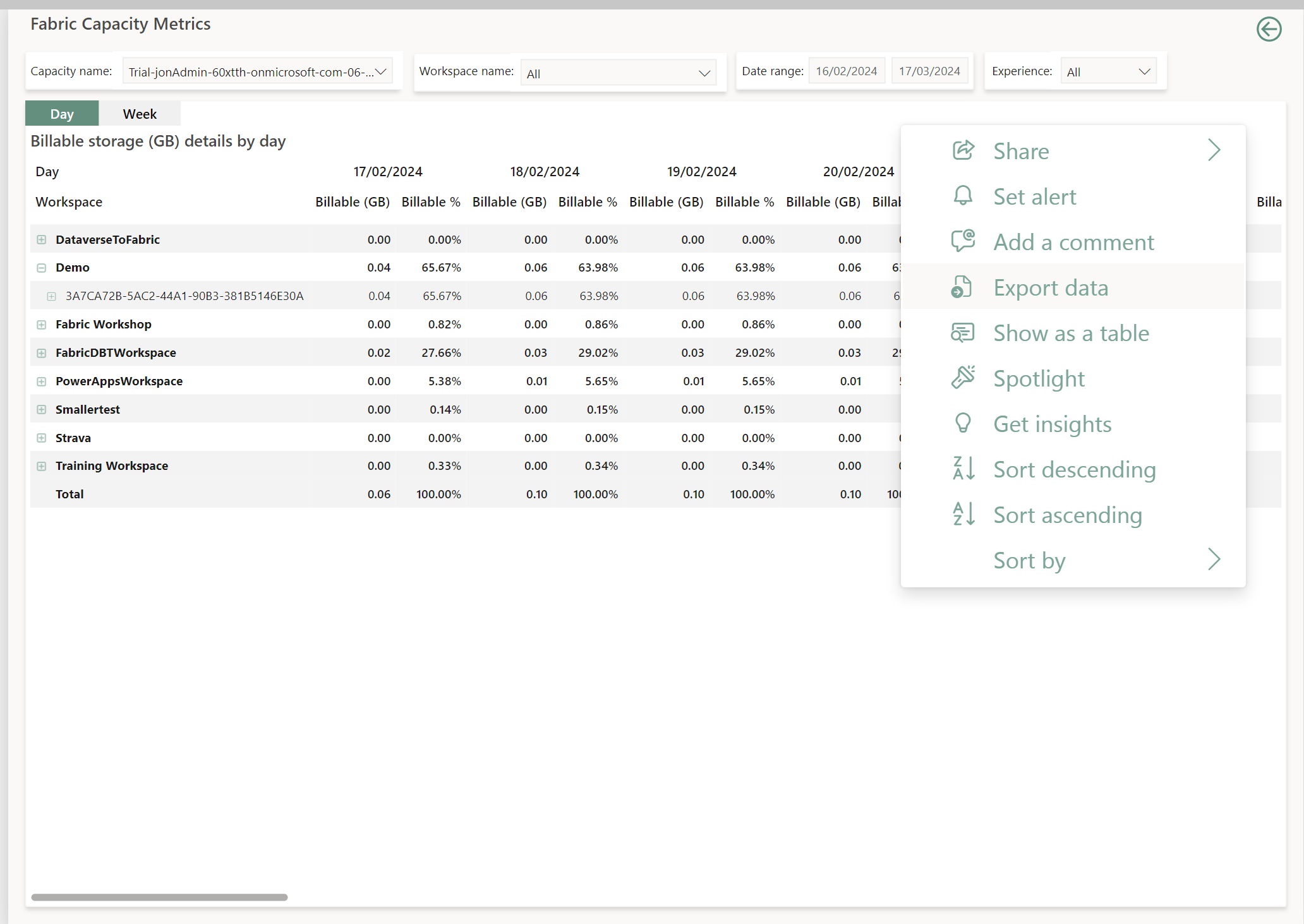
Task: Click the Show as a table icon
Action: point(963,332)
